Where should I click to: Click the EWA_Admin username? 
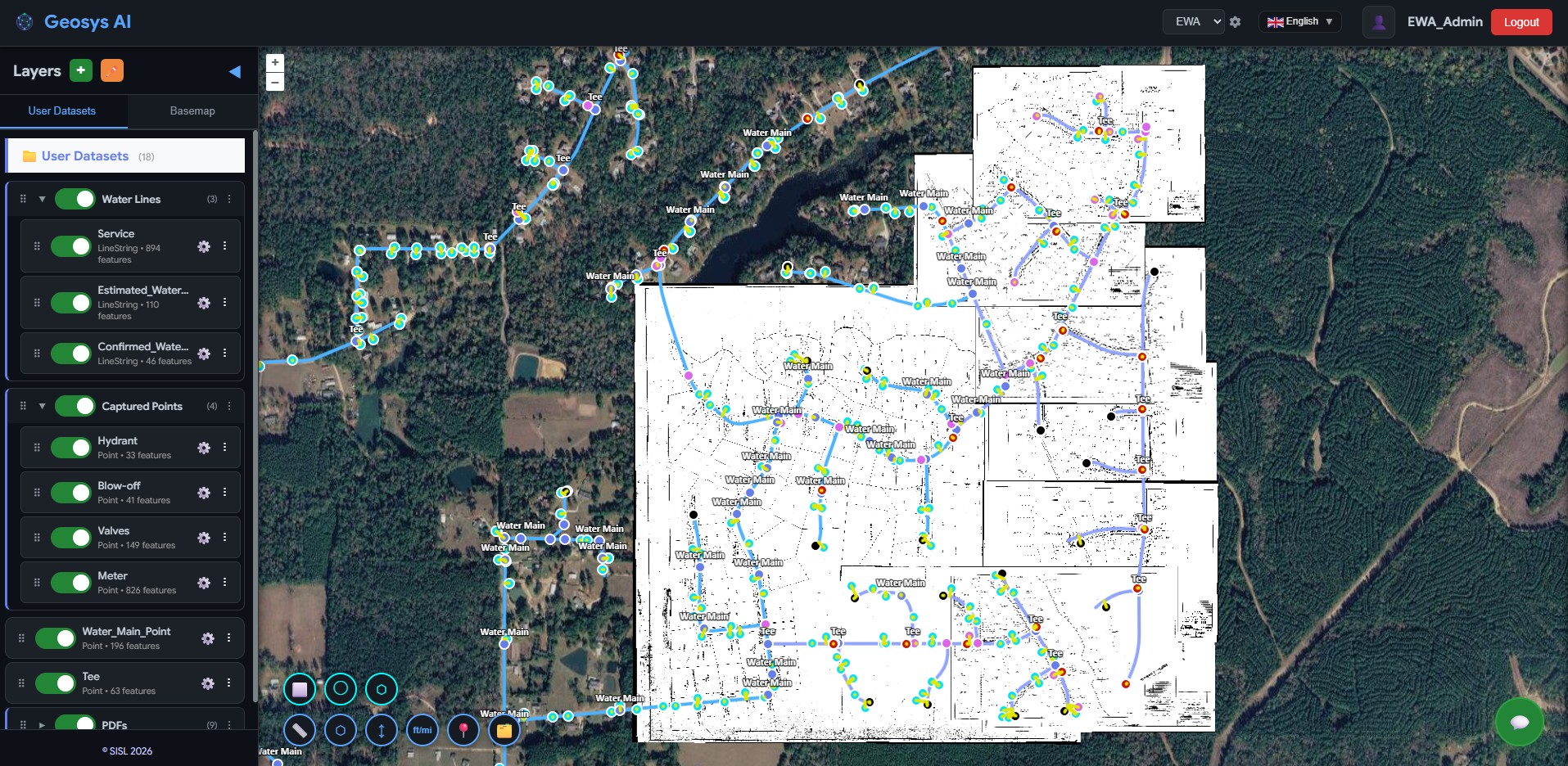[1444, 22]
